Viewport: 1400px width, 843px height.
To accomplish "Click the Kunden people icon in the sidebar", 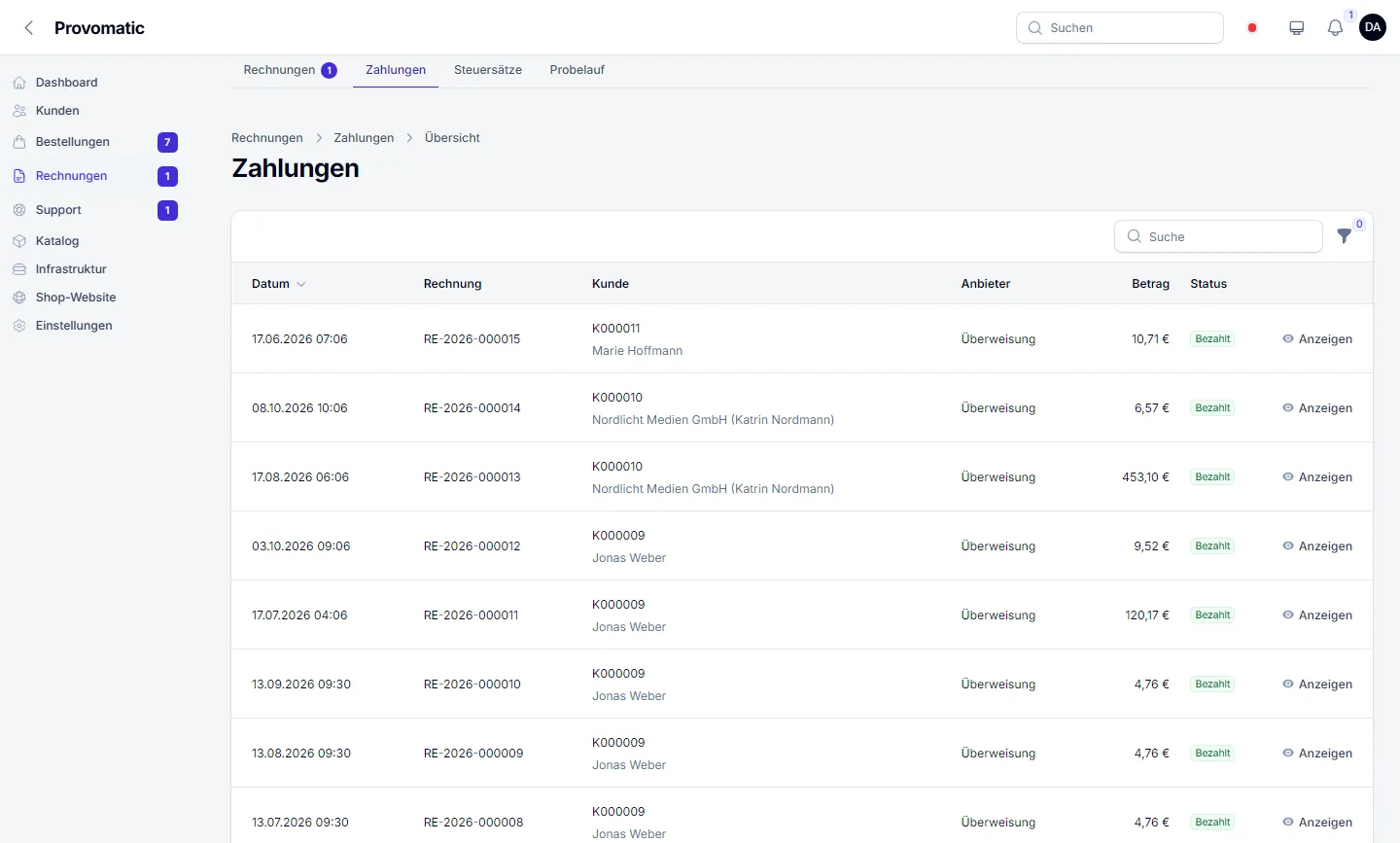I will pyautogui.click(x=19, y=111).
